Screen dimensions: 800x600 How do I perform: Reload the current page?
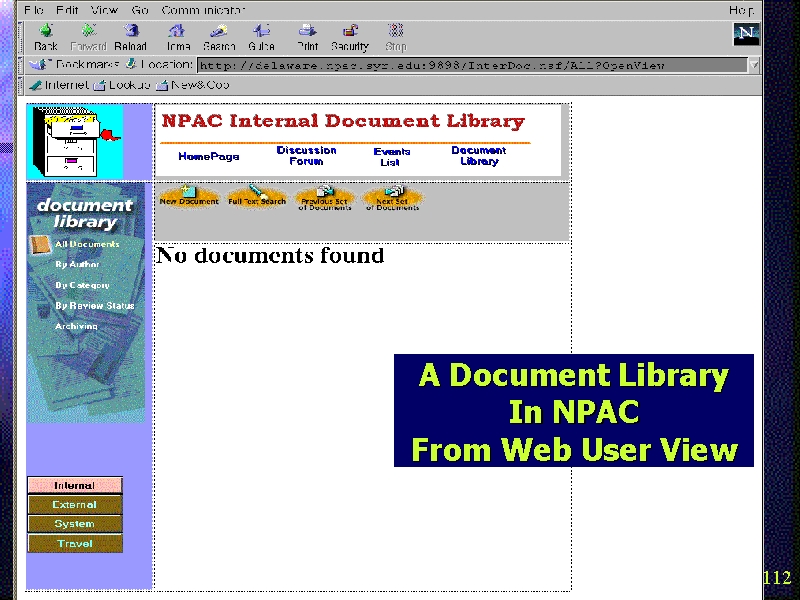pyautogui.click(x=131, y=31)
